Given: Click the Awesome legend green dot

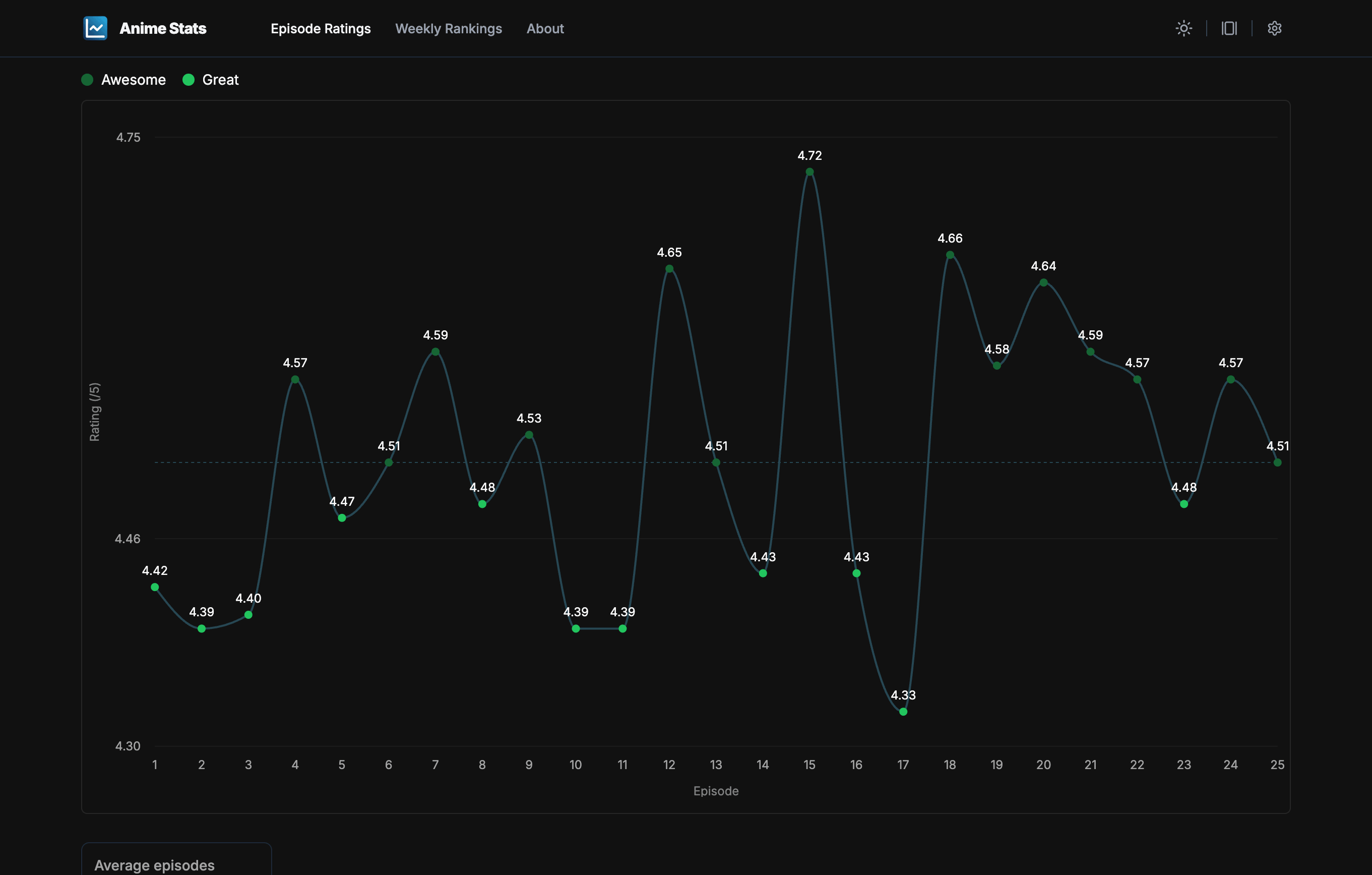Looking at the screenshot, I should (x=87, y=80).
